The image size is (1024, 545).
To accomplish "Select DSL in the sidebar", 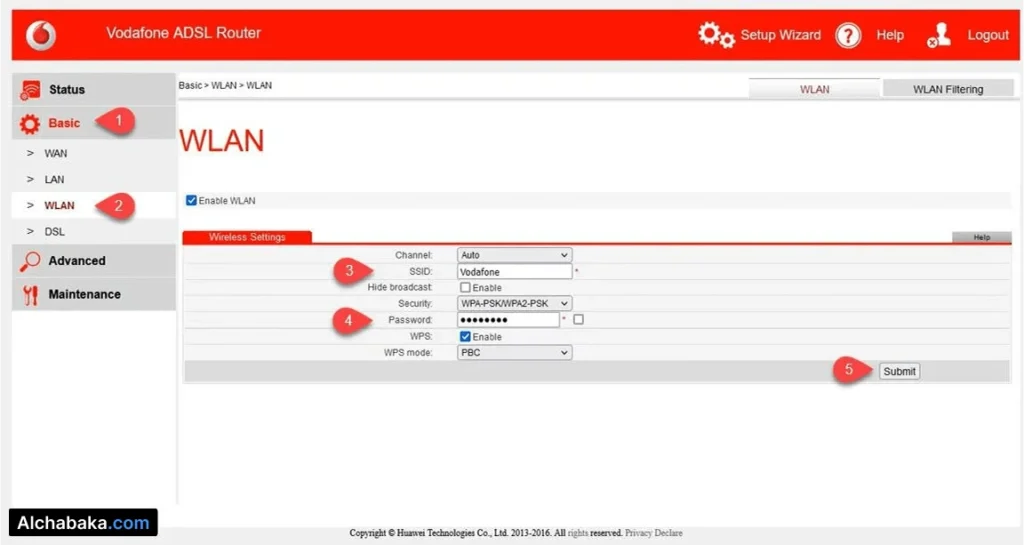I will (54, 232).
